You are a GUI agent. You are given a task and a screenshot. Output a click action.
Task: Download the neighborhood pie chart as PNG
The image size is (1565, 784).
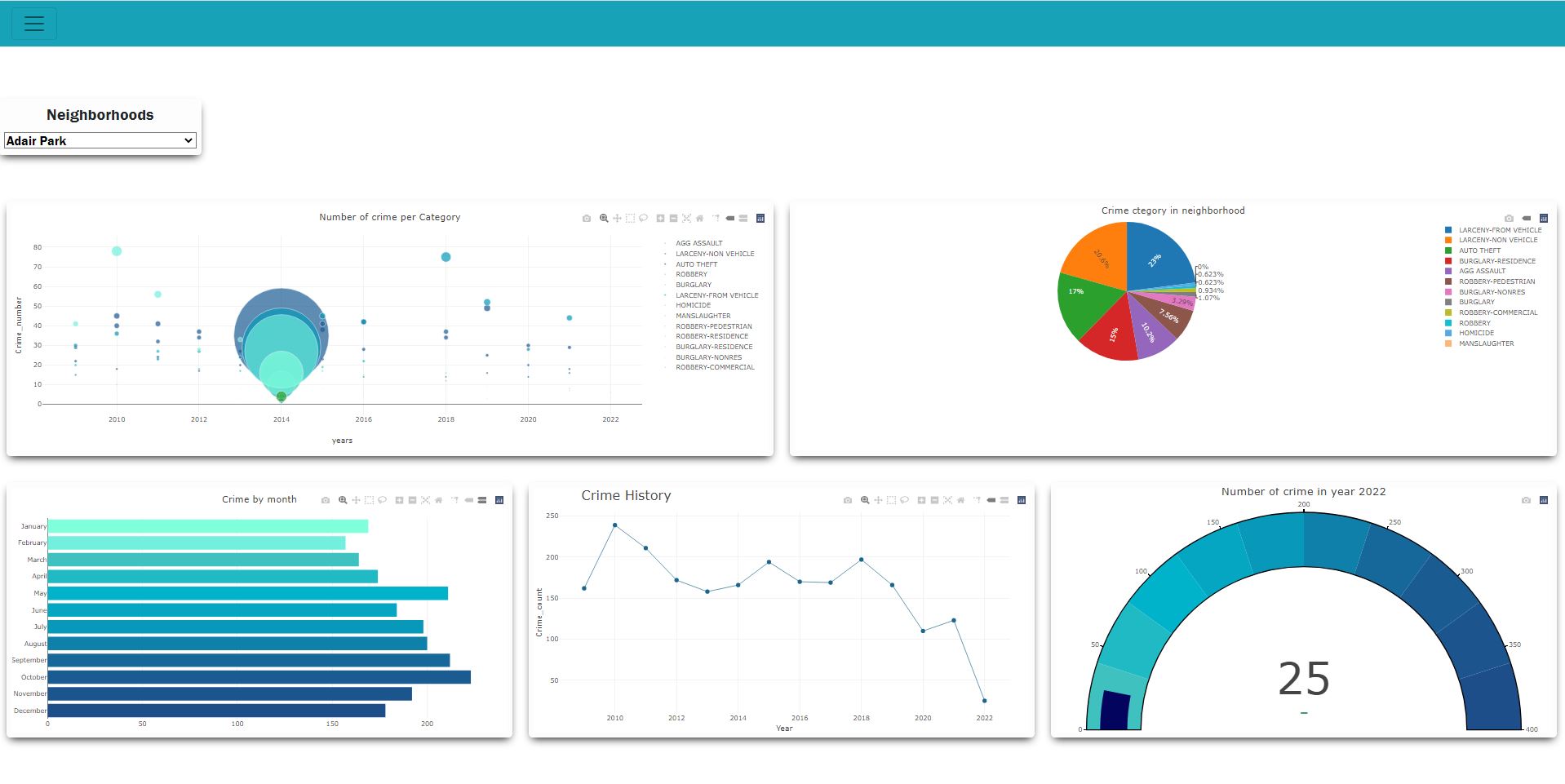tap(1509, 218)
